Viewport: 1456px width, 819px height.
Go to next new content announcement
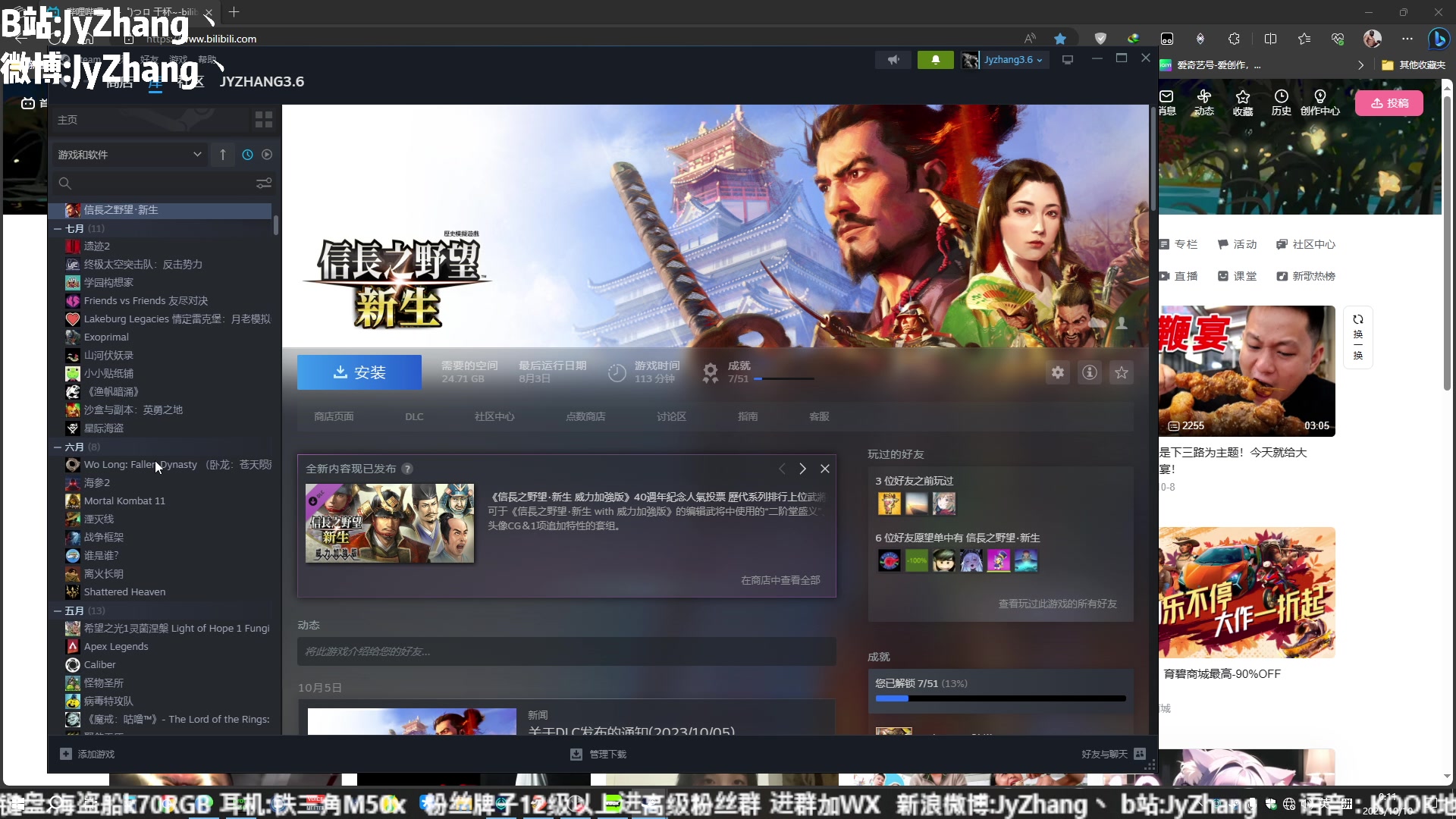pos(802,469)
